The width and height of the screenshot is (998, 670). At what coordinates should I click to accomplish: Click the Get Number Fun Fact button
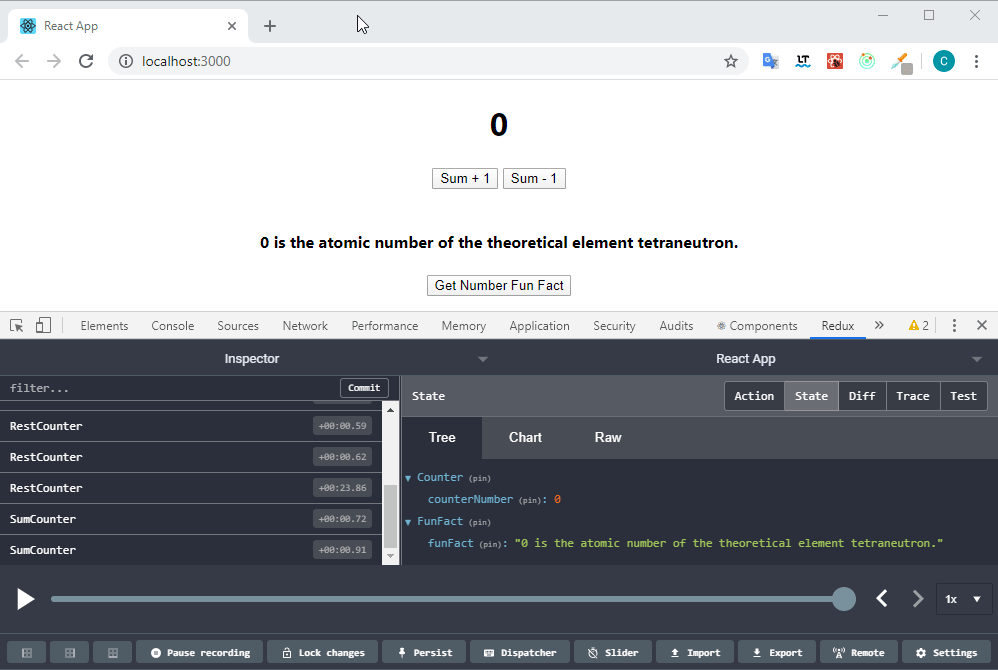coord(498,285)
